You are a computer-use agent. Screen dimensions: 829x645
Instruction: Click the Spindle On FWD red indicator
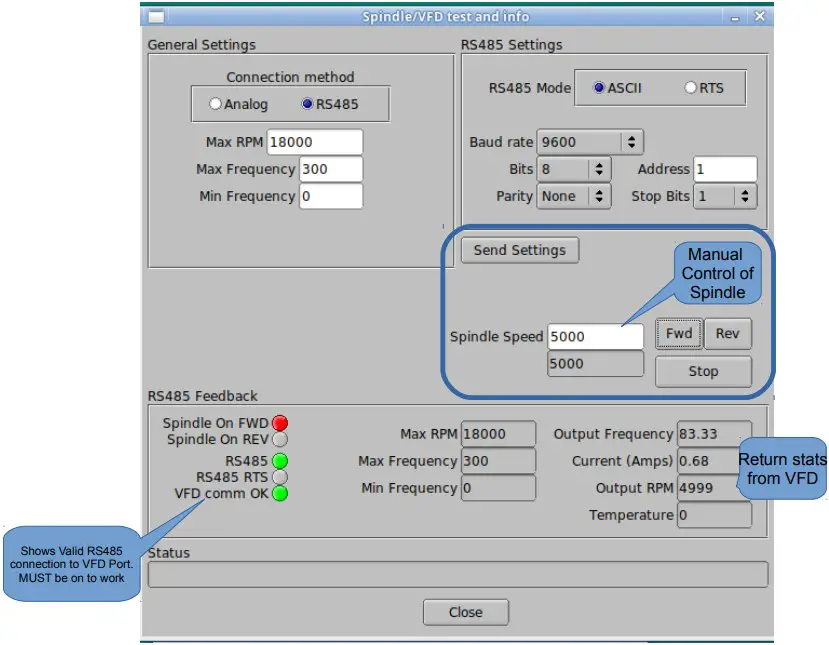coord(280,423)
